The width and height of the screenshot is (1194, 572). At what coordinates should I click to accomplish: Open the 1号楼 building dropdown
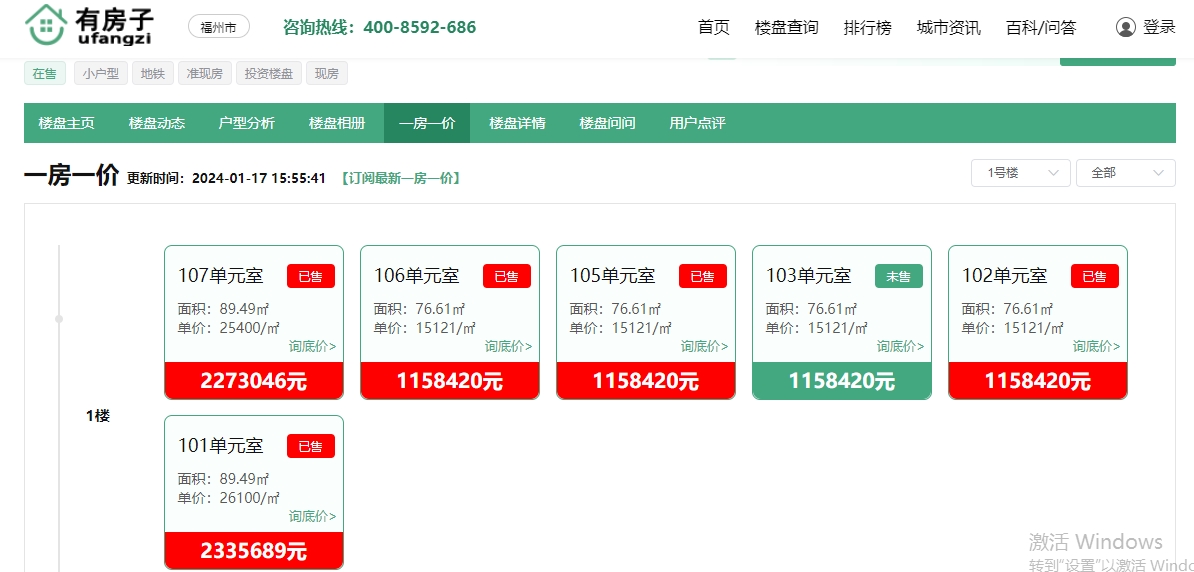click(1020, 173)
